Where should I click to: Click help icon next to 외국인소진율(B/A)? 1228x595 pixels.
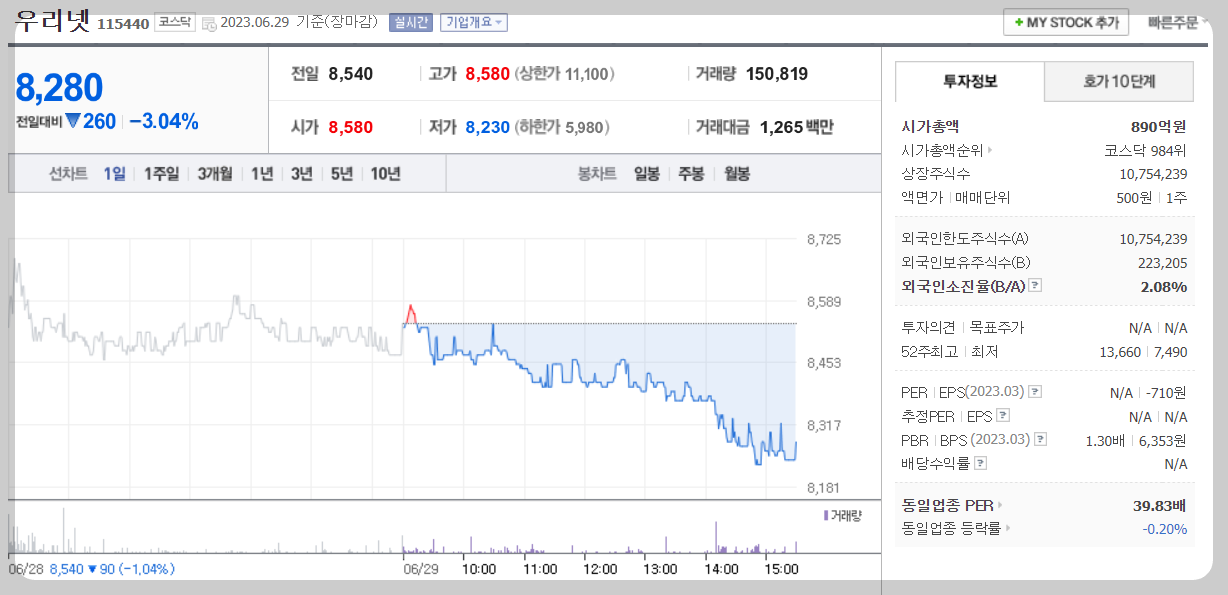pos(1035,286)
